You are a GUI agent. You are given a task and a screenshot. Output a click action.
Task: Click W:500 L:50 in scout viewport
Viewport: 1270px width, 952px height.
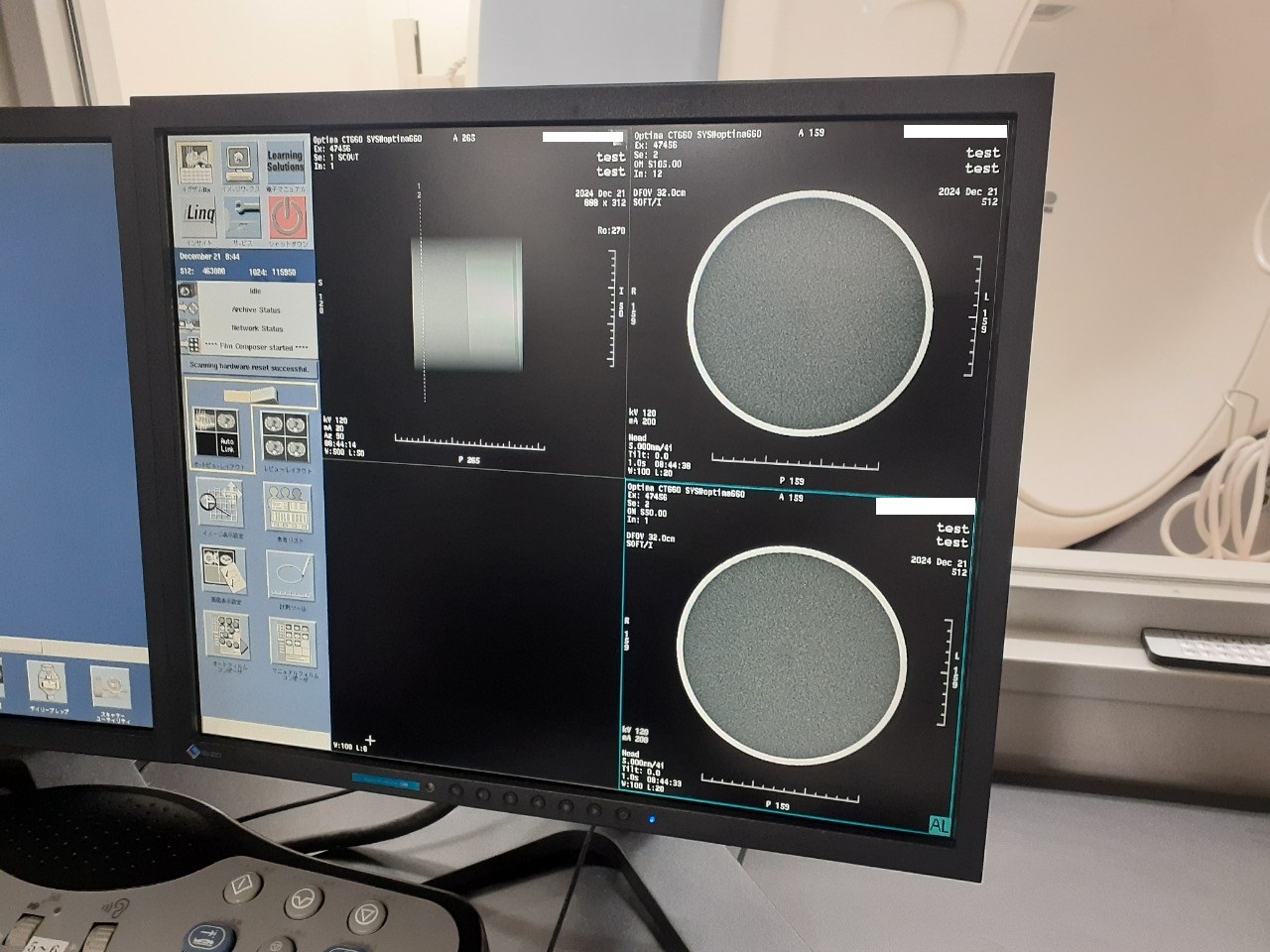pos(342,452)
